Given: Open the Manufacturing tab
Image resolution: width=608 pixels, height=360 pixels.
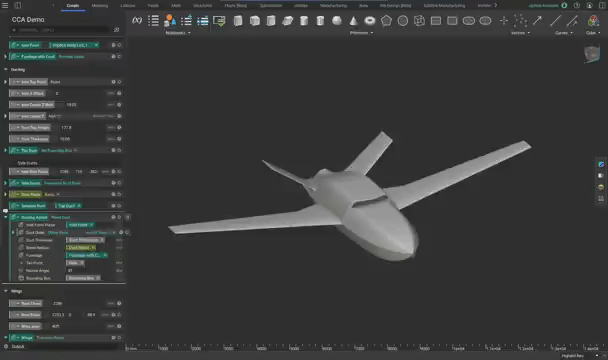Looking at the screenshot, I should [333, 6].
